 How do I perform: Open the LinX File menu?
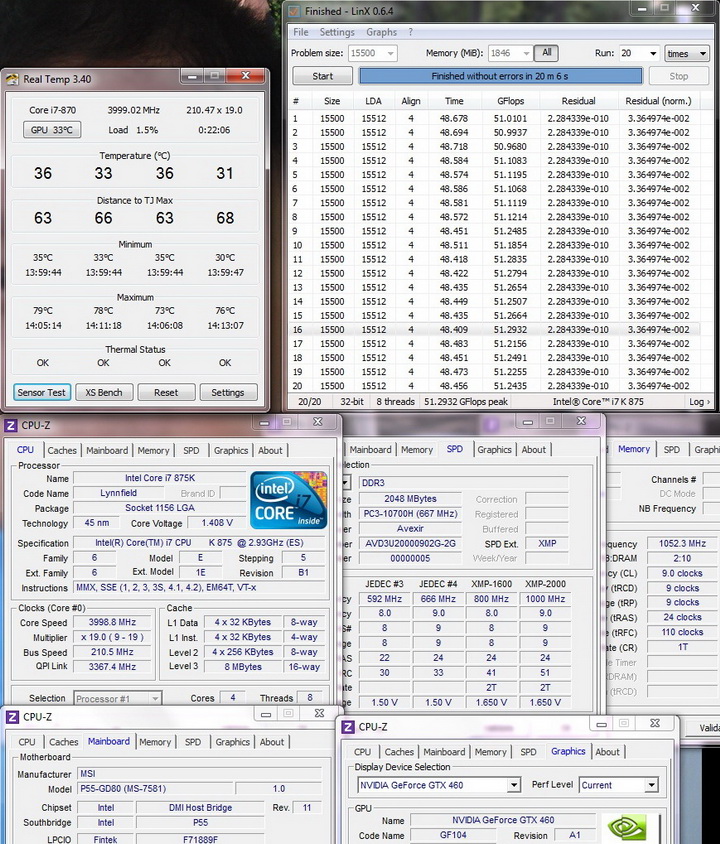(301, 32)
